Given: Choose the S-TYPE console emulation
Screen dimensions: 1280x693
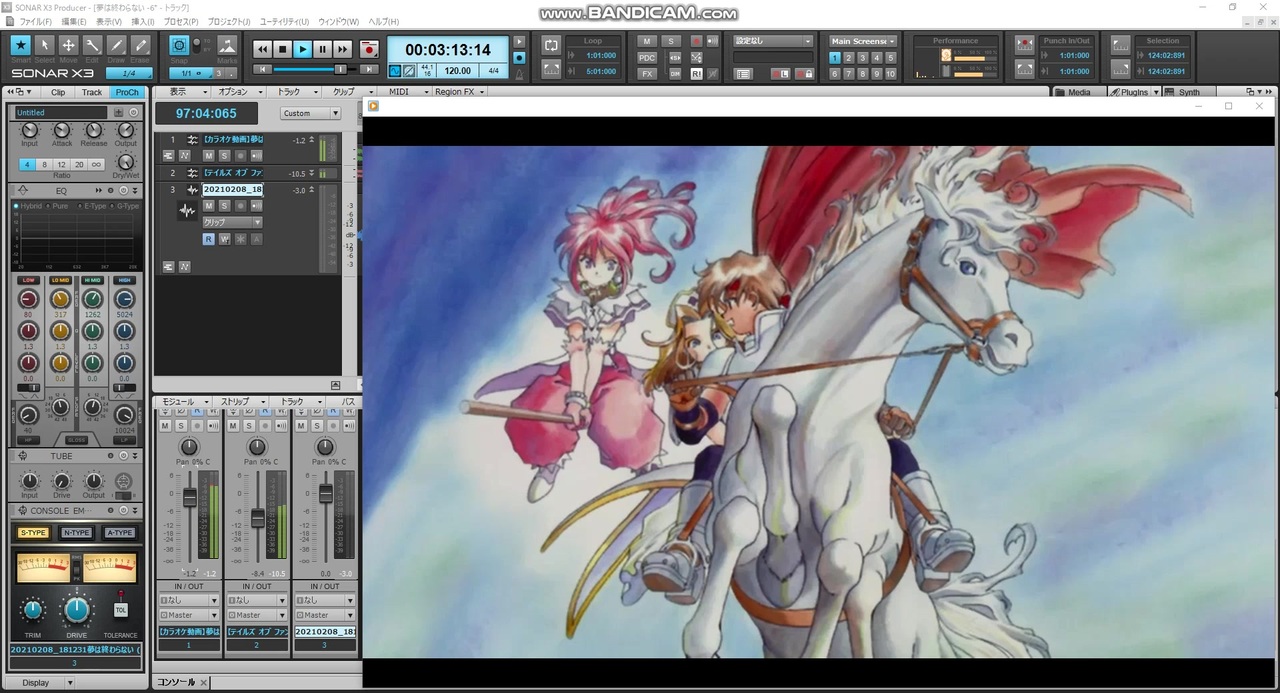Looking at the screenshot, I should click(x=33, y=533).
